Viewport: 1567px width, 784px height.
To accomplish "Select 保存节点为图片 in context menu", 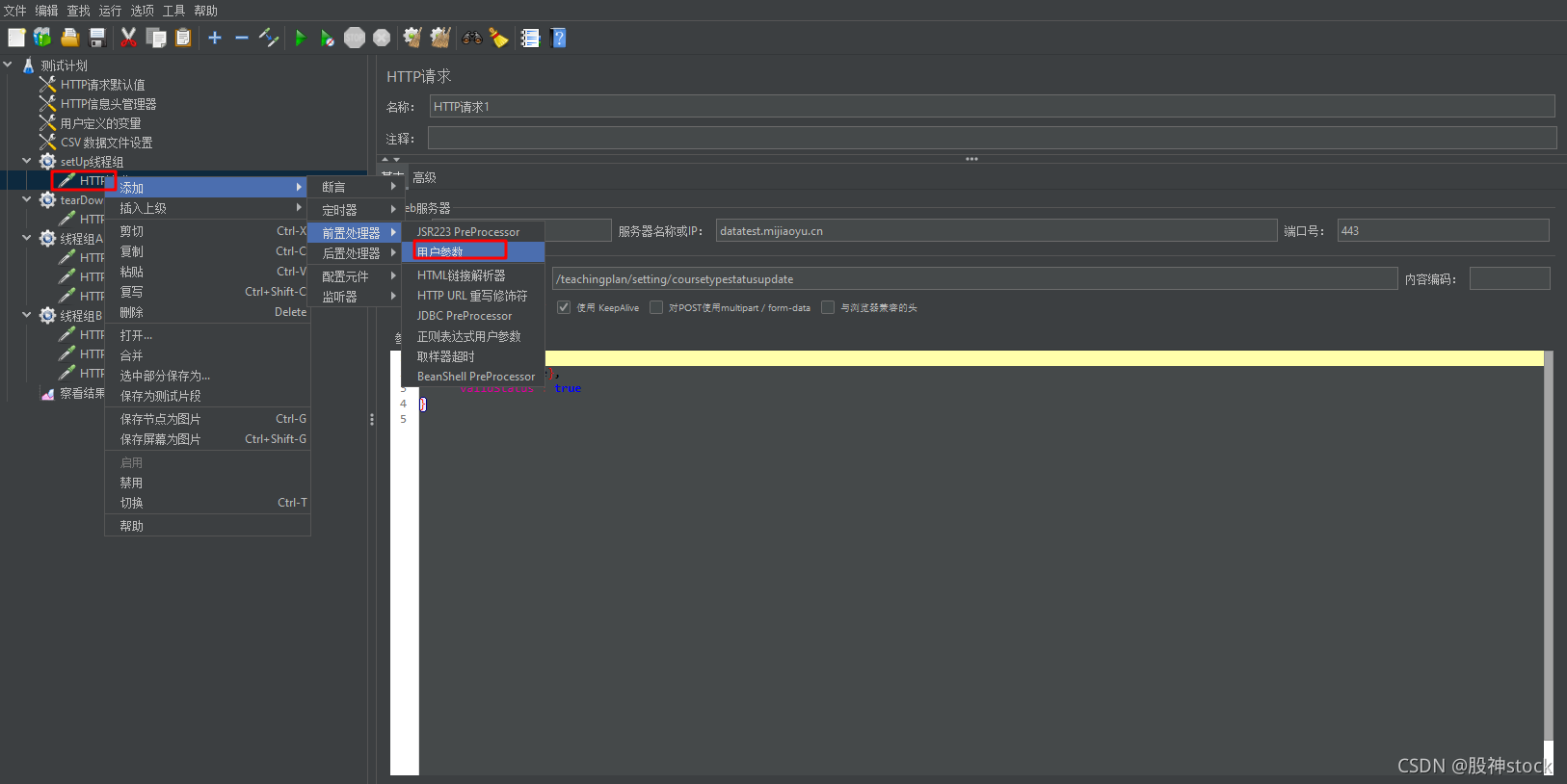I will (x=207, y=419).
